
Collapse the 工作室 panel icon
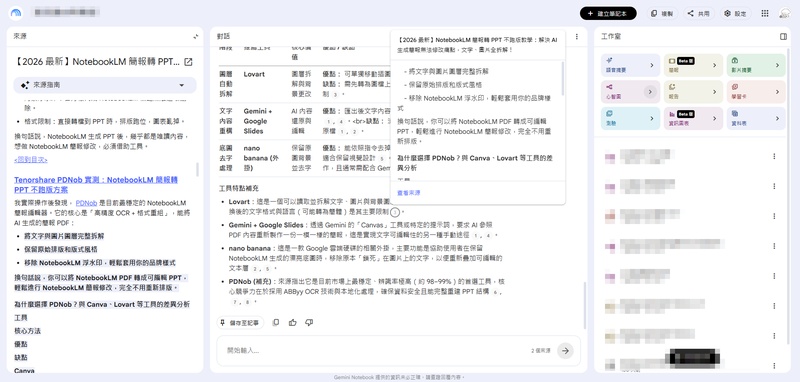(784, 37)
